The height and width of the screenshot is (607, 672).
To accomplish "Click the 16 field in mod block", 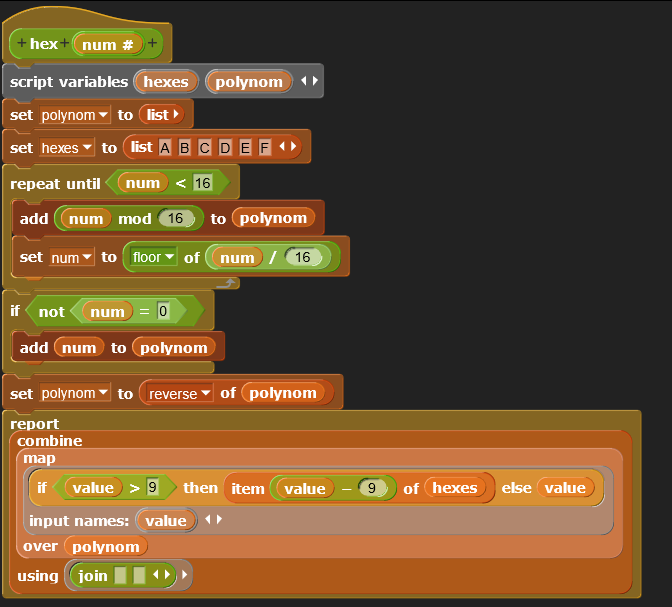I will [176, 218].
